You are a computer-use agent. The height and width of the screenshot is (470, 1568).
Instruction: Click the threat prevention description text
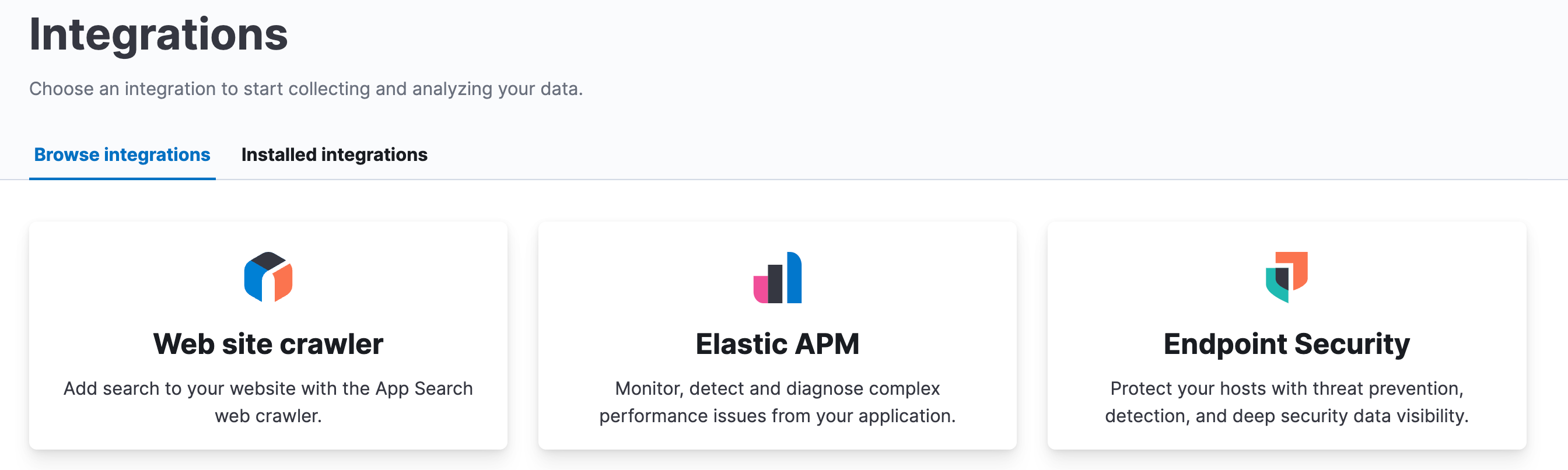(x=1287, y=402)
